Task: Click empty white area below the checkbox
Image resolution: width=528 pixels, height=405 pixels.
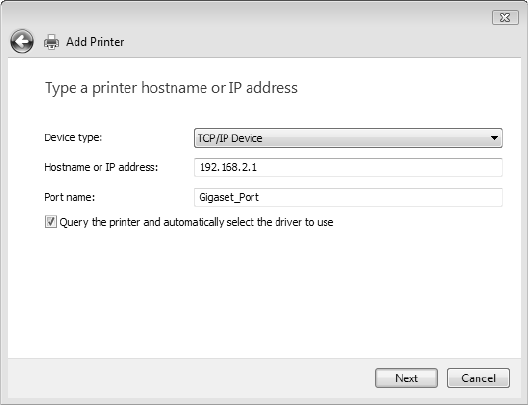Action: pos(264,293)
